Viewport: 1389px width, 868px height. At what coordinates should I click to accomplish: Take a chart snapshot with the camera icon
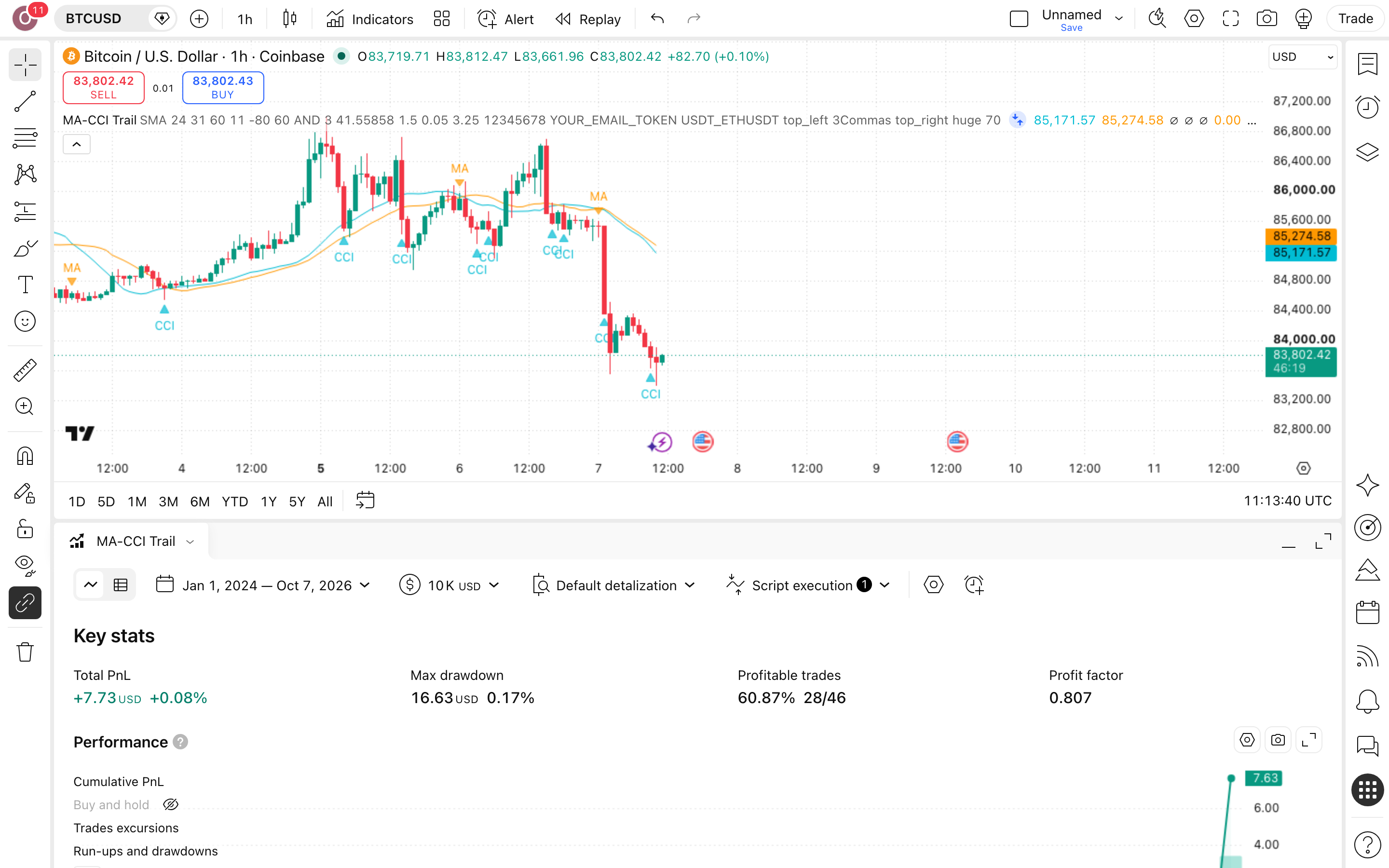(x=1267, y=19)
